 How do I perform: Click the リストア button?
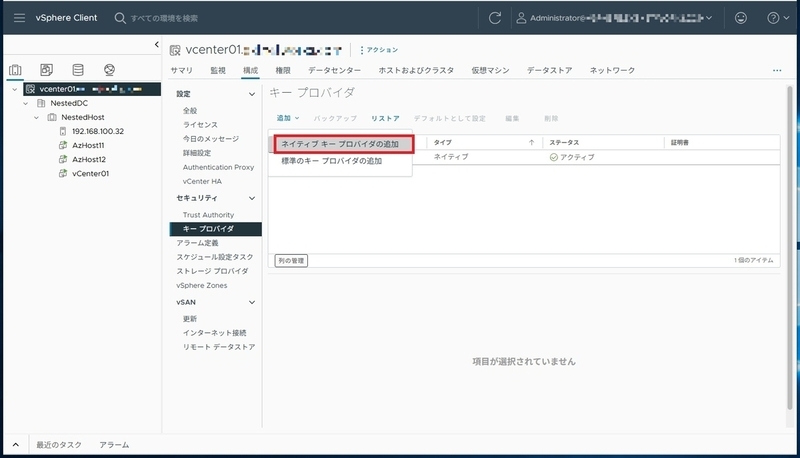point(385,118)
